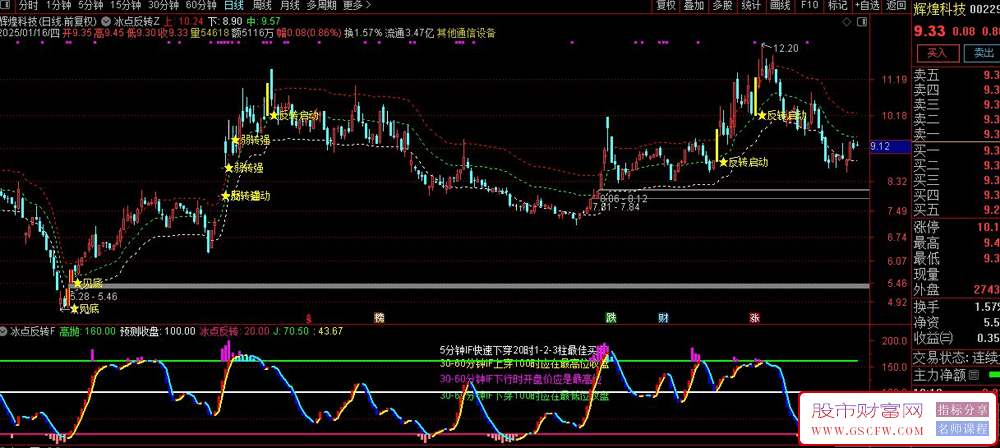Open F10 company information
Image resolution: width=1000 pixels, height=448 pixels.
pos(809,6)
